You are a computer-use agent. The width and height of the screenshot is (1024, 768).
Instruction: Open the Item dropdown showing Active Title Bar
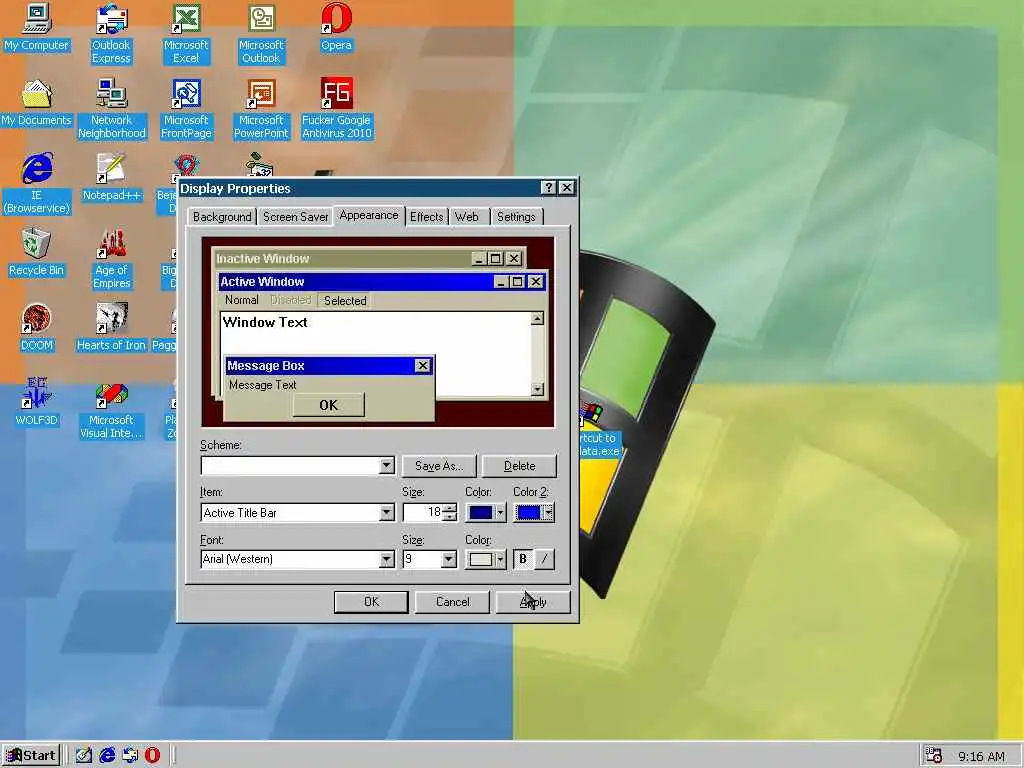(x=387, y=513)
